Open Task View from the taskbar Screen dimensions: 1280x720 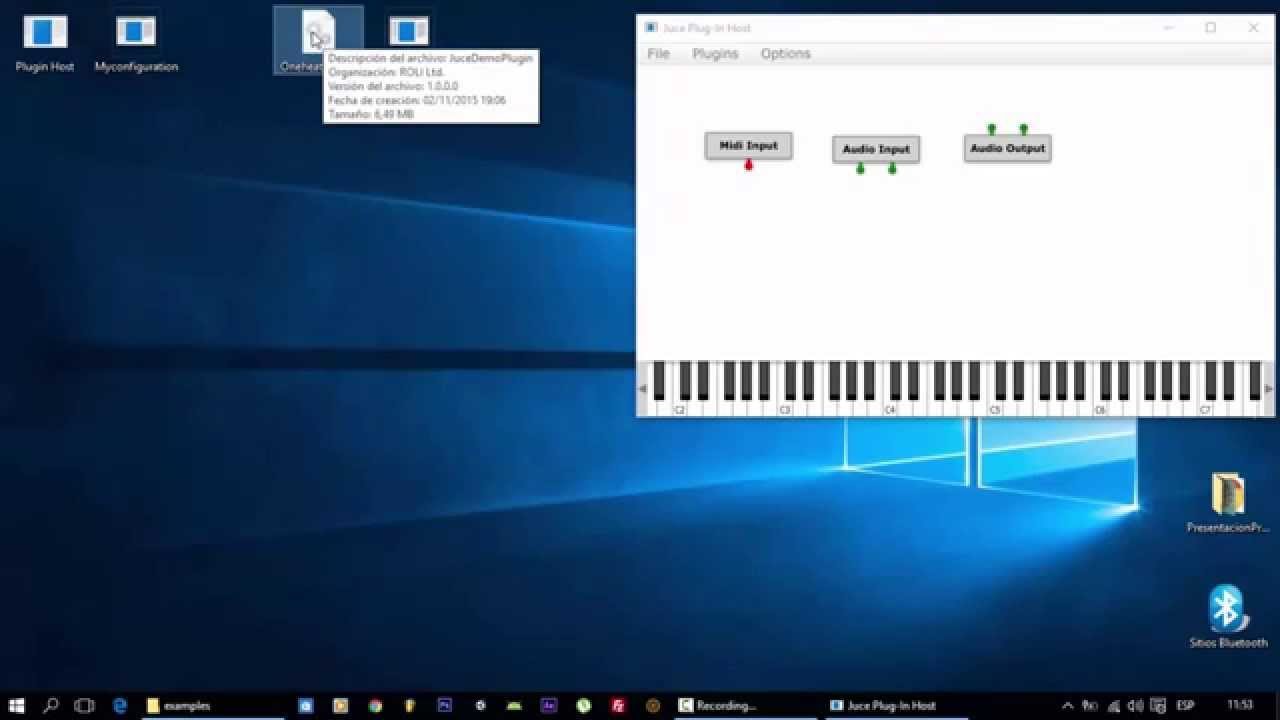coord(85,705)
